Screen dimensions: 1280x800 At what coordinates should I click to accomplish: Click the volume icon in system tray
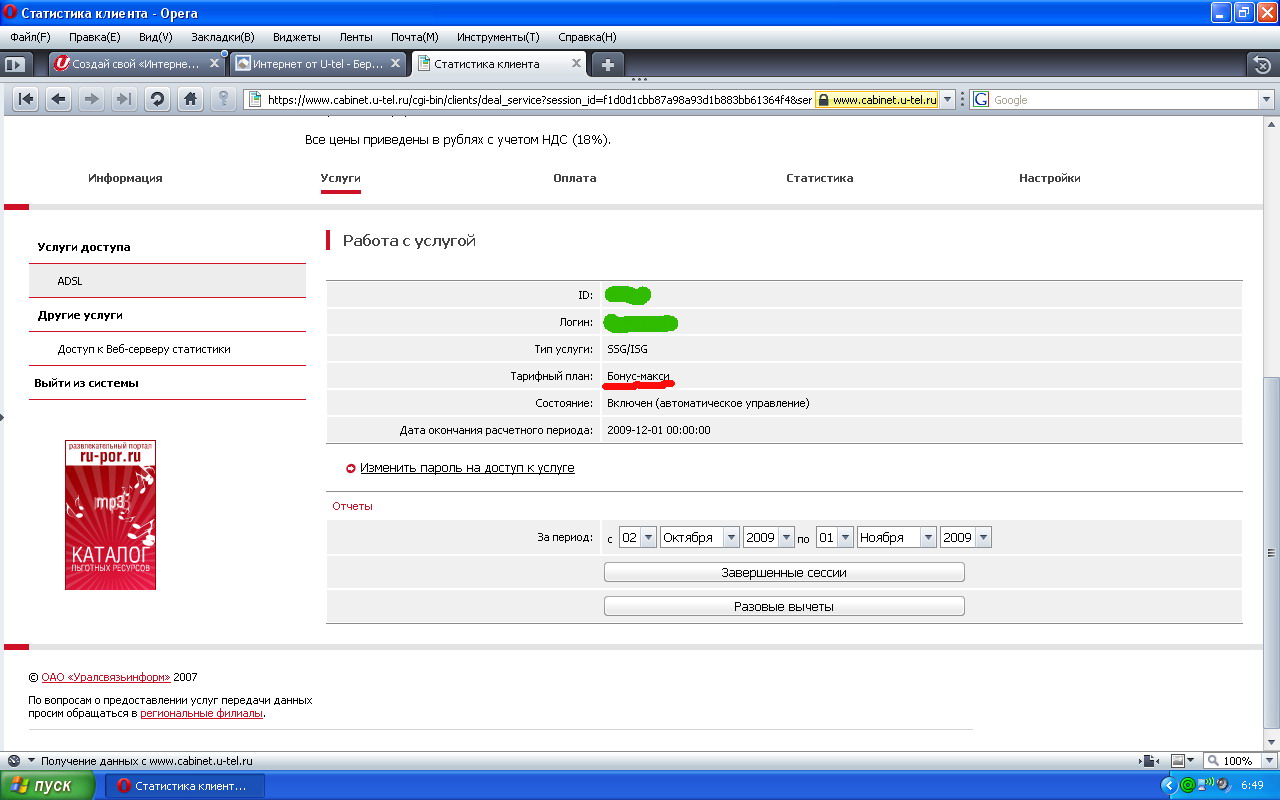(1207, 785)
